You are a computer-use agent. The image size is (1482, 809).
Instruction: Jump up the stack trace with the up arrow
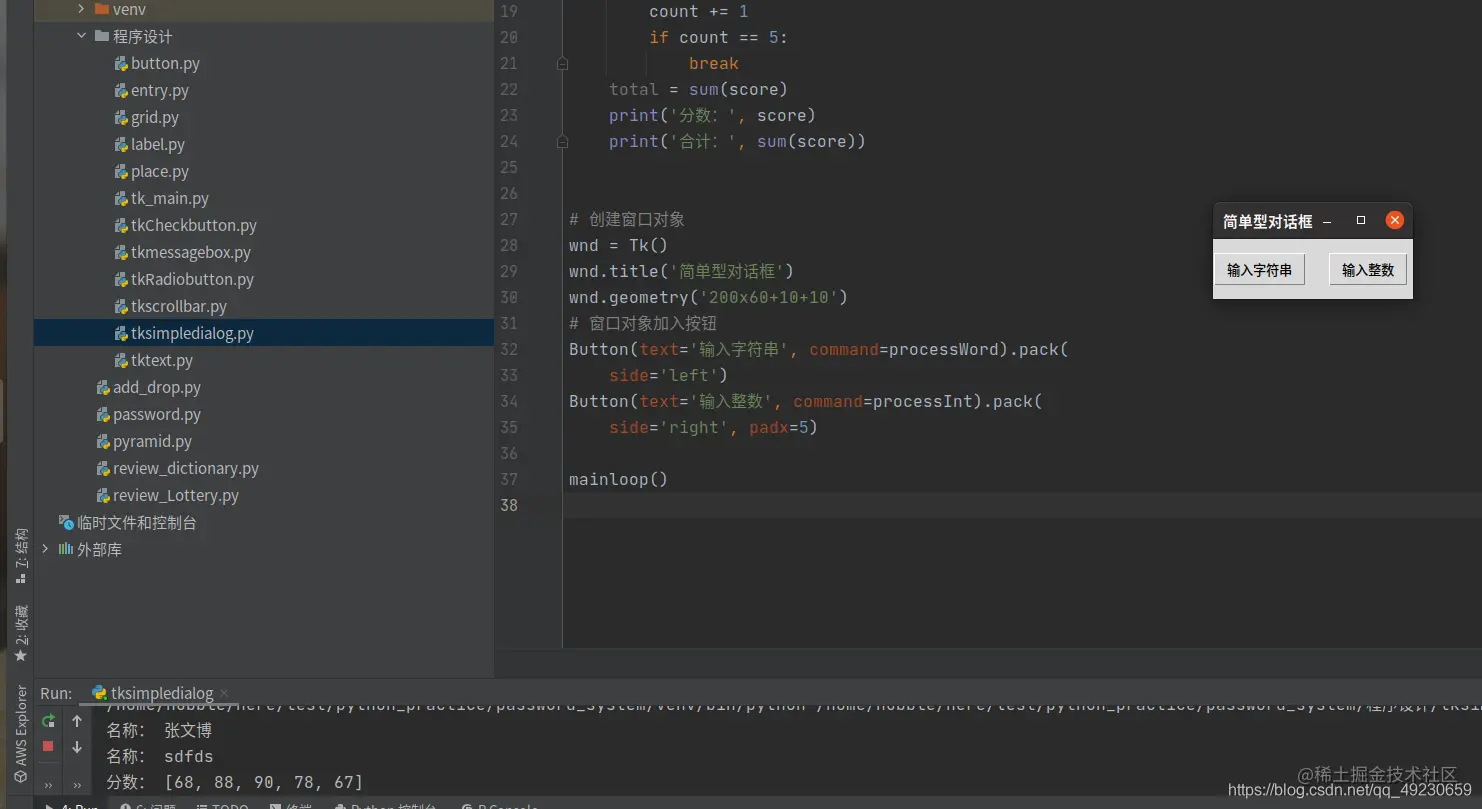point(77,721)
